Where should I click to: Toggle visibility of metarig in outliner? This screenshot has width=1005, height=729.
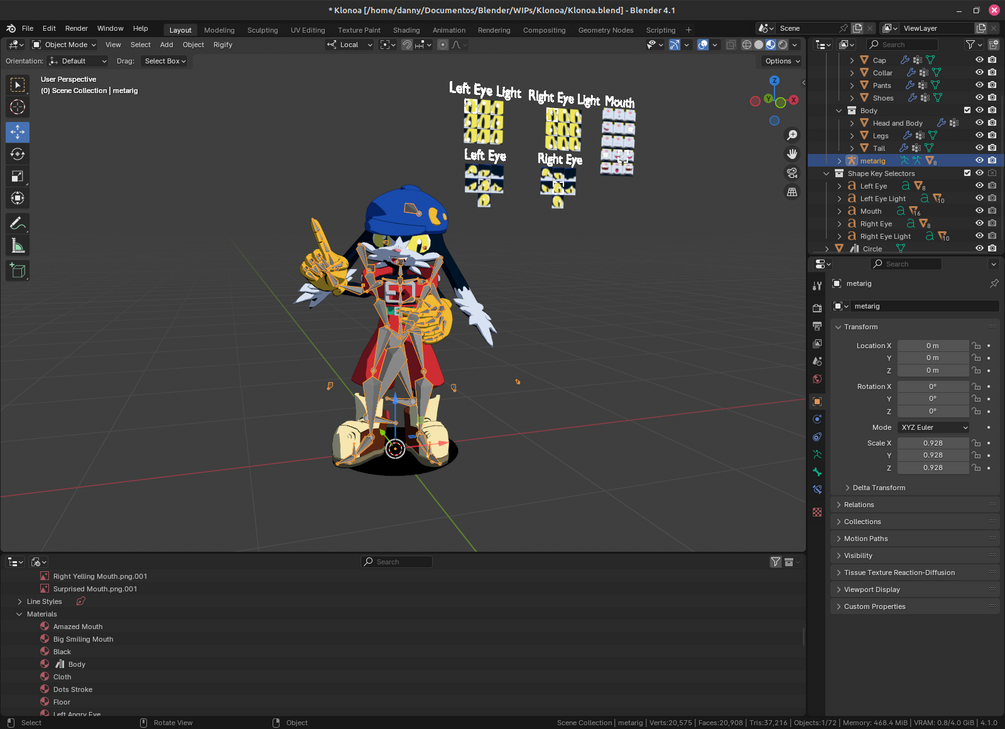(x=979, y=160)
